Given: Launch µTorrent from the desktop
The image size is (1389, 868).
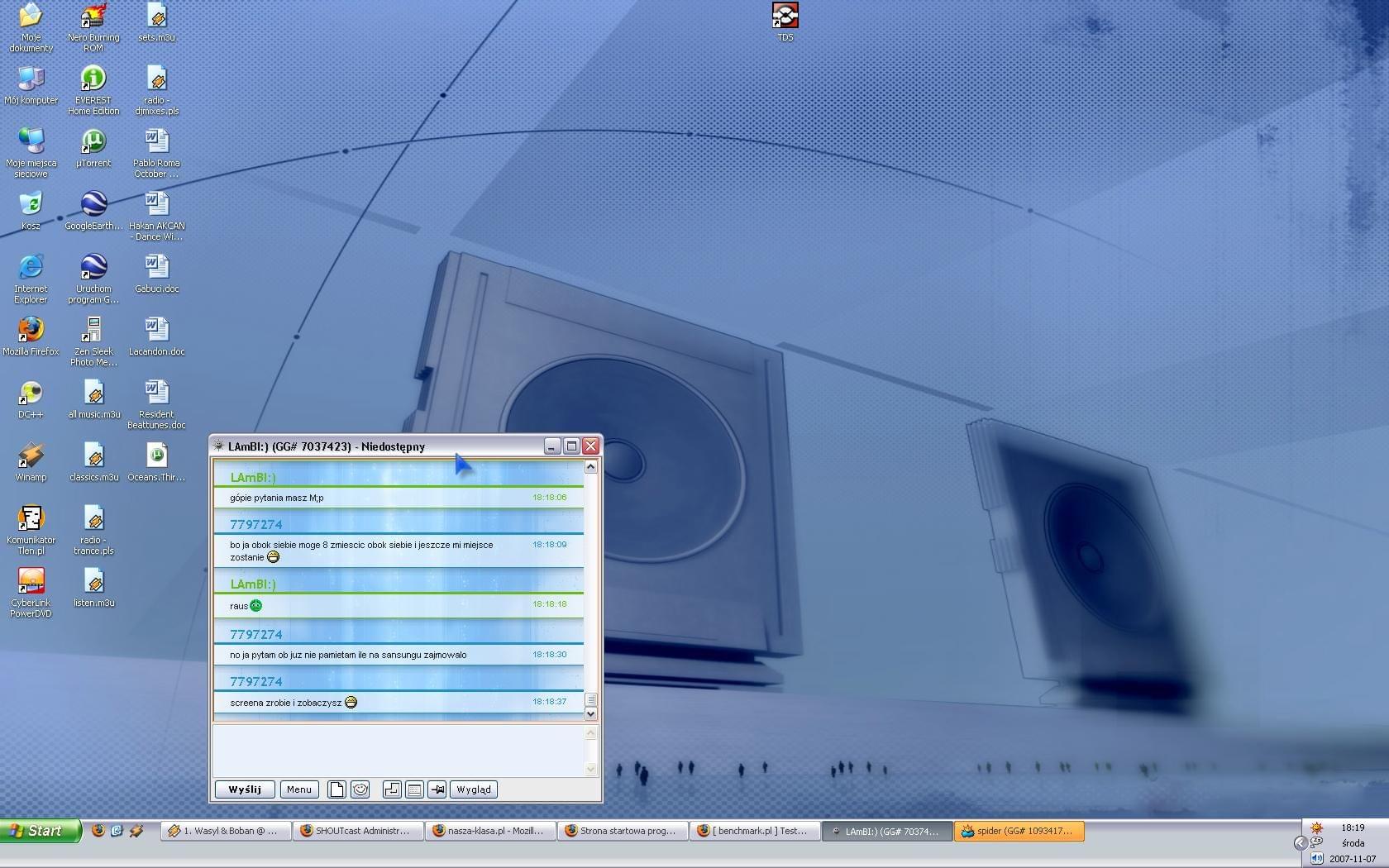Looking at the screenshot, I should click(x=93, y=142).
